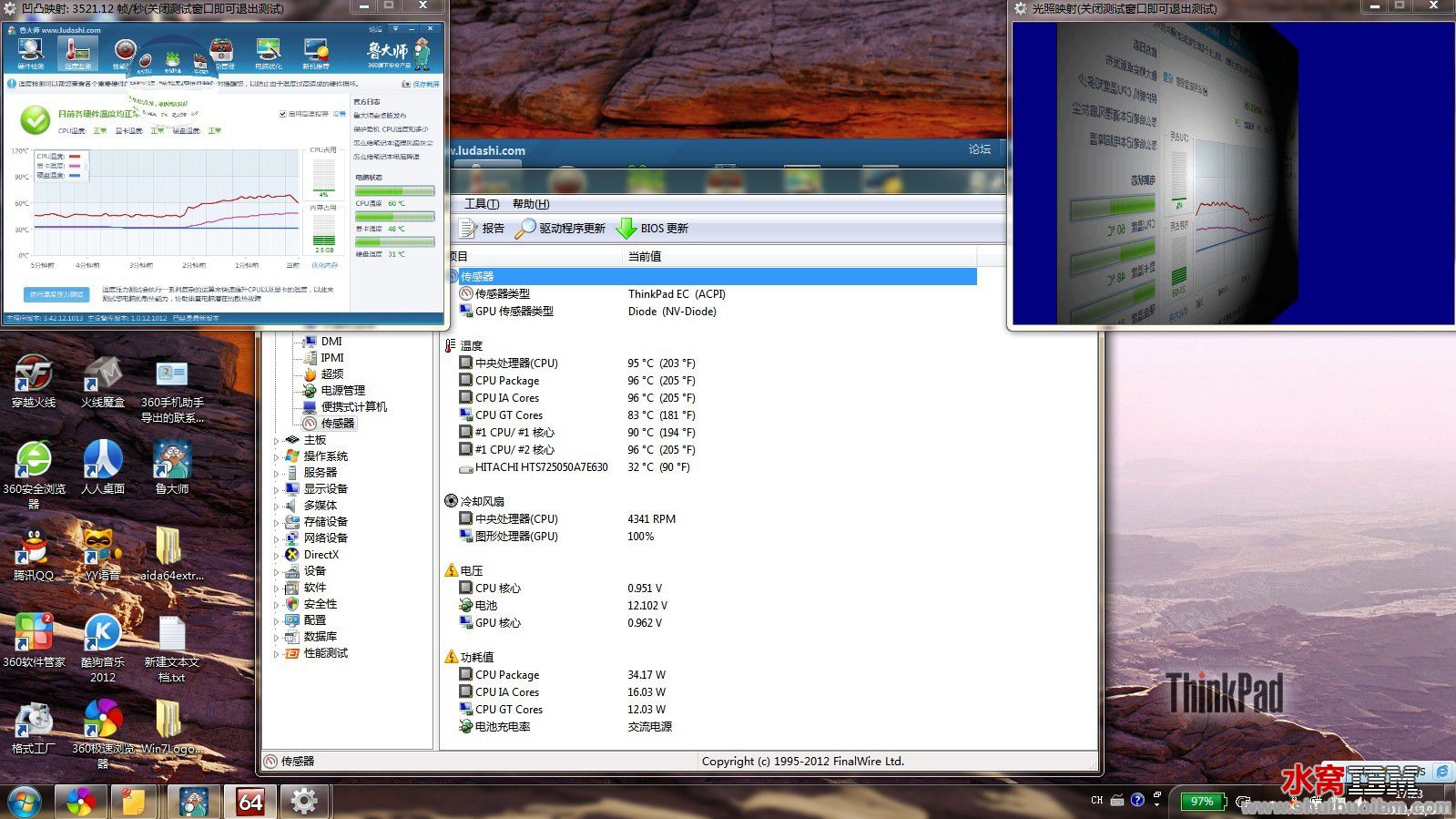Click the 当前值 column header in AIDA64
The height and width of the screenshot is (819, 1456).
click(x=645, y=257)
